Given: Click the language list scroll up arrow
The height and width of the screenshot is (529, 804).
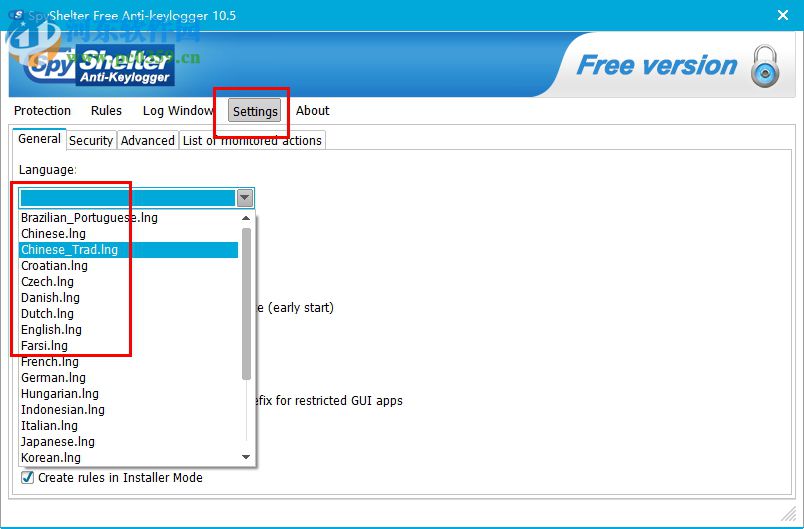Looking at the screenshot, I should click(246, 218).
